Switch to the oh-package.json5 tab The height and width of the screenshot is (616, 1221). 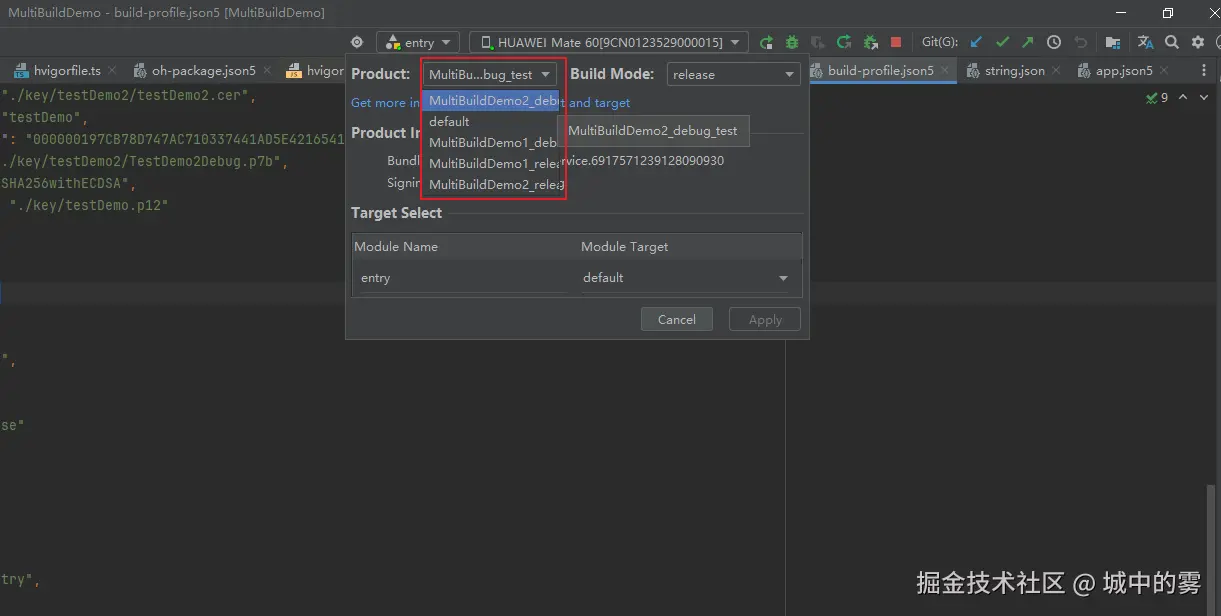coord(203,71)
